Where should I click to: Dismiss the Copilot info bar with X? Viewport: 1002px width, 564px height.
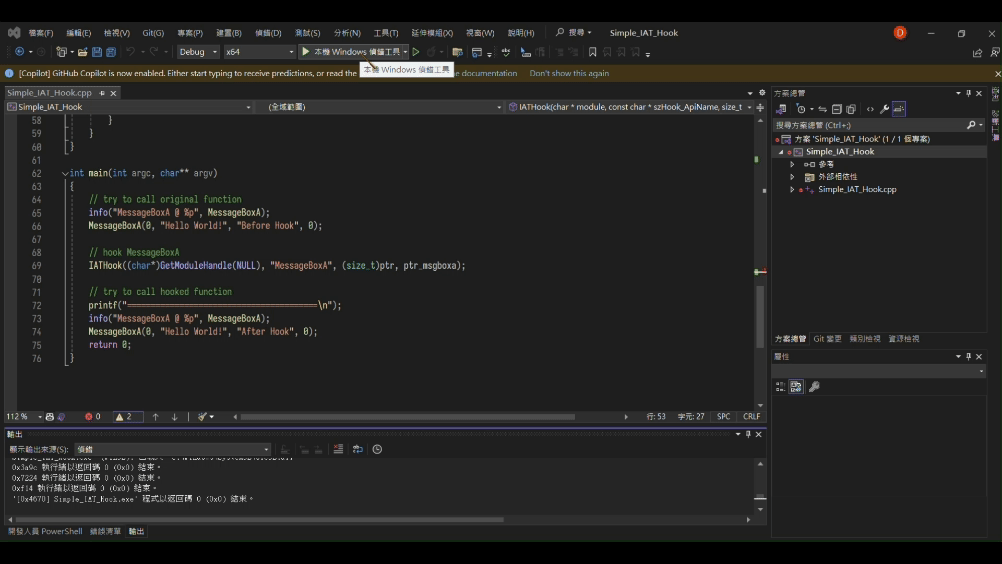[x=997, y=74]
